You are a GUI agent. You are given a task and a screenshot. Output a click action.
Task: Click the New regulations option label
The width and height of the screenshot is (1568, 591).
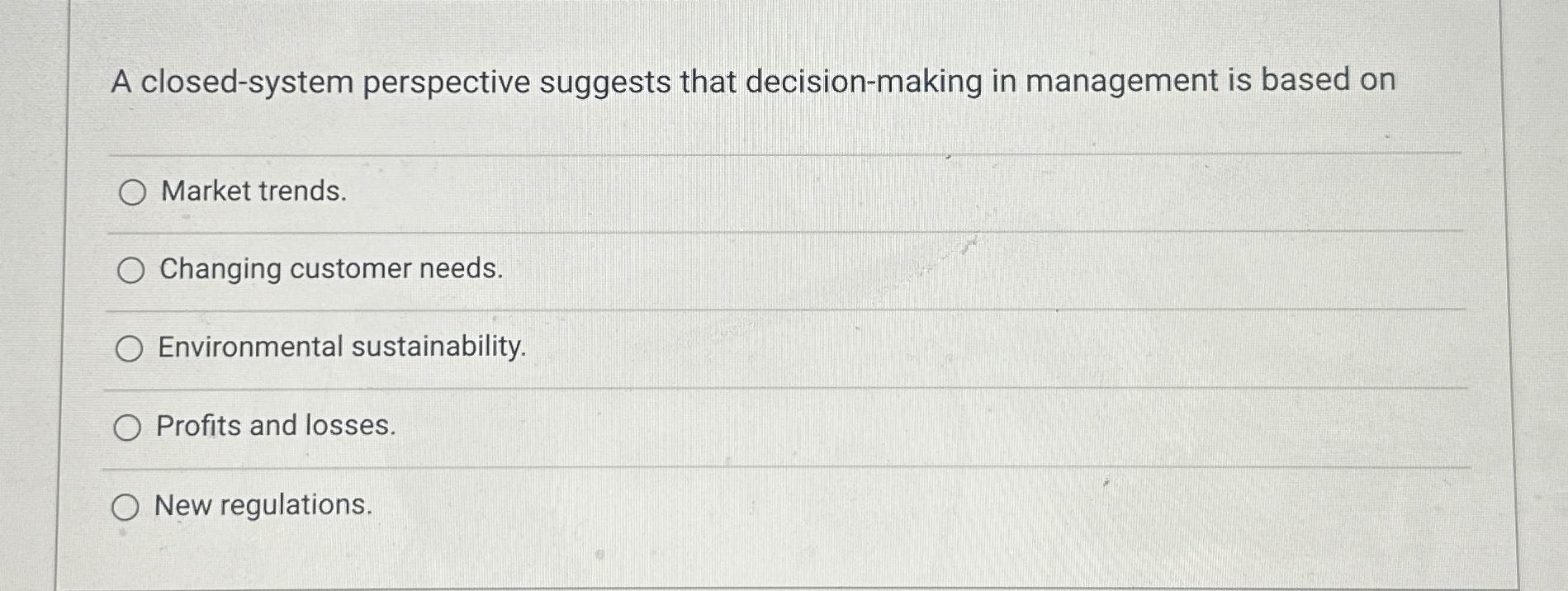click(x=263, y=505)
